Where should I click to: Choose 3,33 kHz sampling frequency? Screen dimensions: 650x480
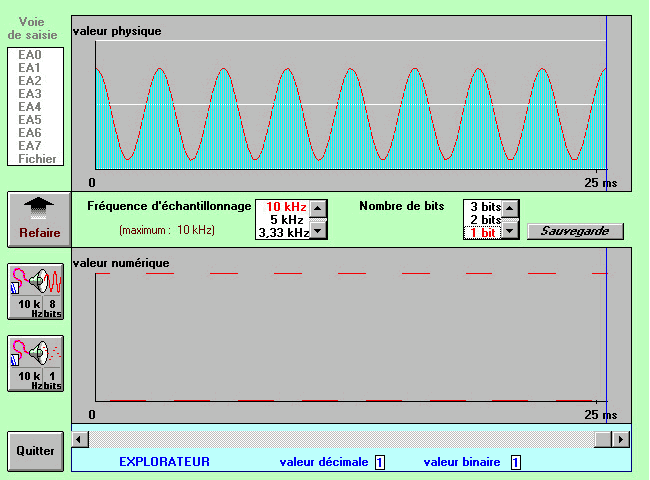coord(283,233)
